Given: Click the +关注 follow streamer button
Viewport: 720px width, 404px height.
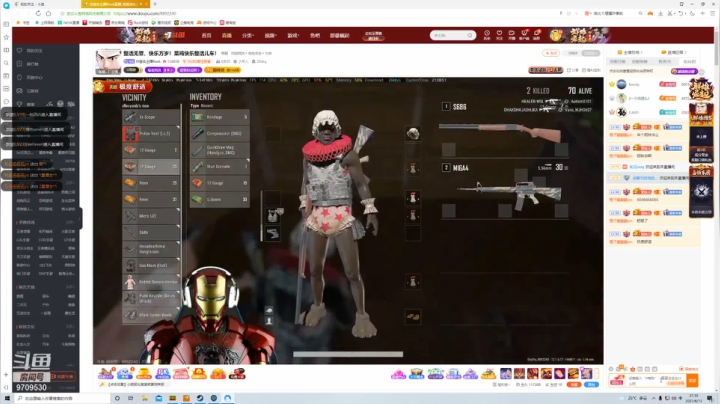Looking at the screenshot, I should click(x=551, y=53).
